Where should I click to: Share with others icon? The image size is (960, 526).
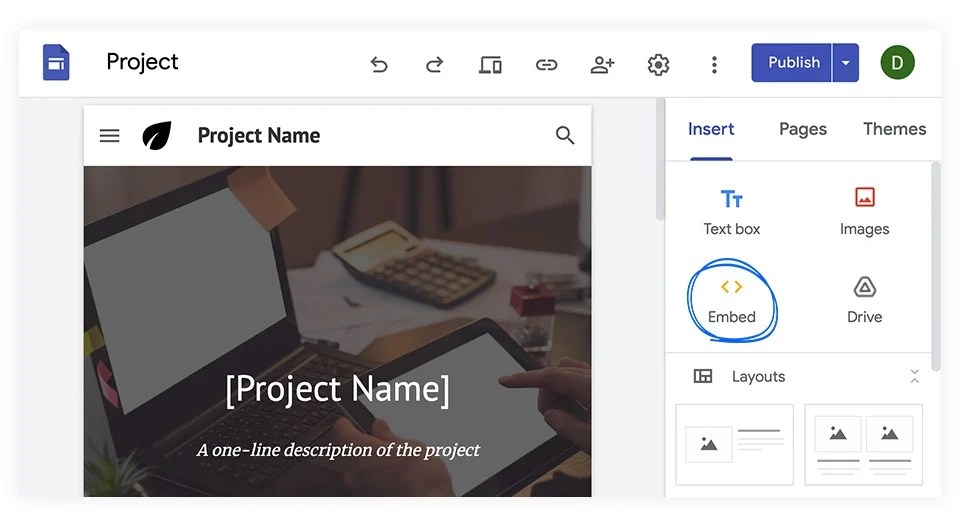pos(602,64)
